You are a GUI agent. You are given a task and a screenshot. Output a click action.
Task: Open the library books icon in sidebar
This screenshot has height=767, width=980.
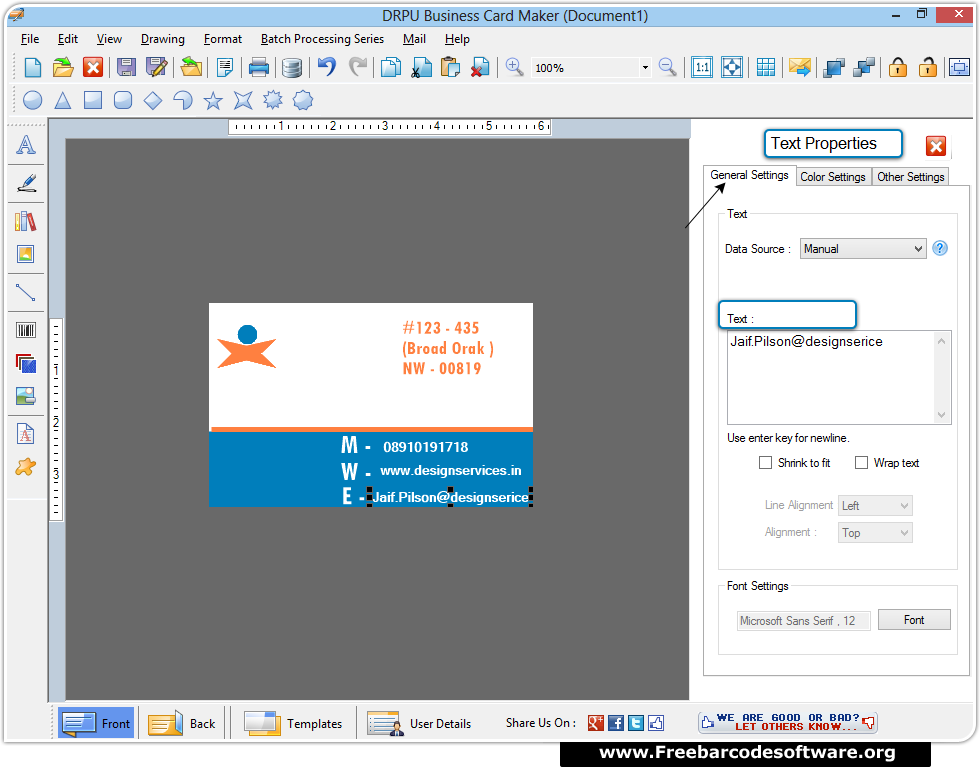tap(26, 221)
